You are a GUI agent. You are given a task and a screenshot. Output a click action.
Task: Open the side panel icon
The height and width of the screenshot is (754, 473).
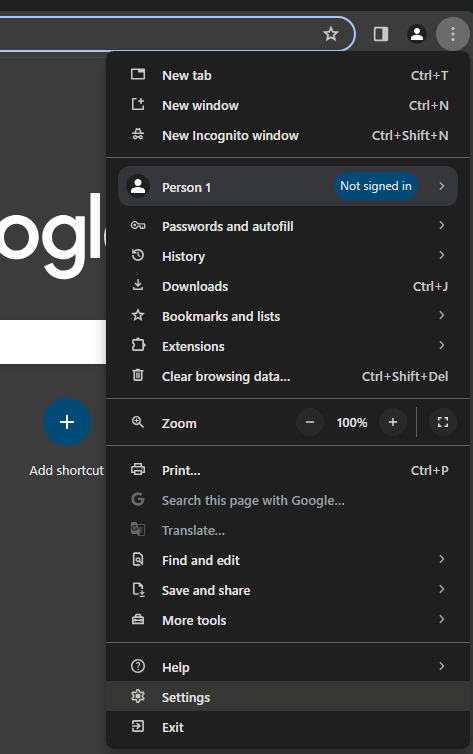[381, 34]
